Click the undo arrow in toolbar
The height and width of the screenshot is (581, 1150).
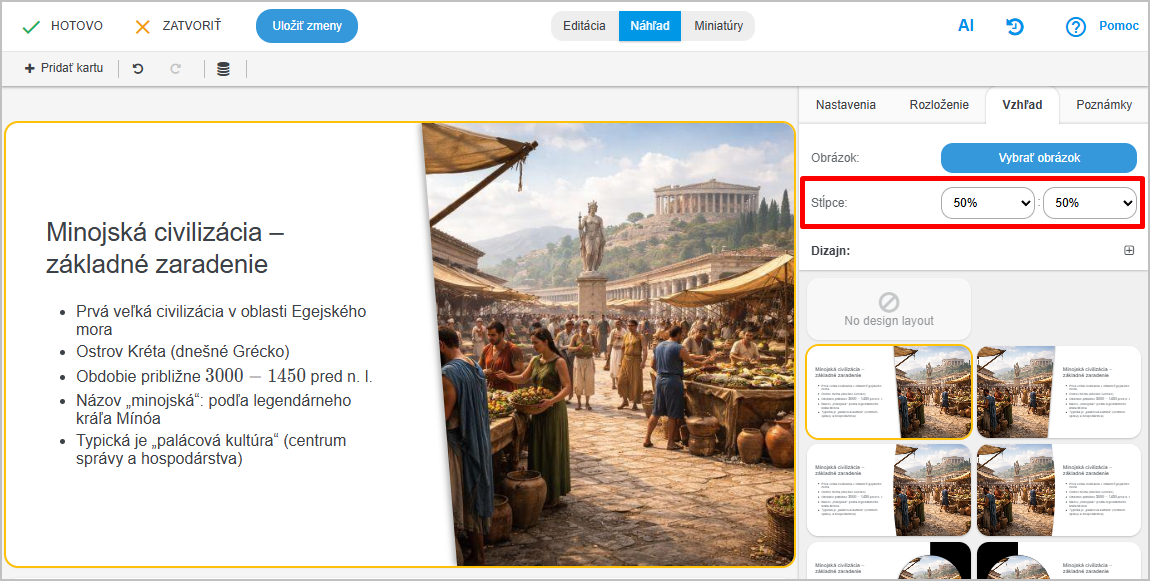pyautogui.click(x=138, y=69)
